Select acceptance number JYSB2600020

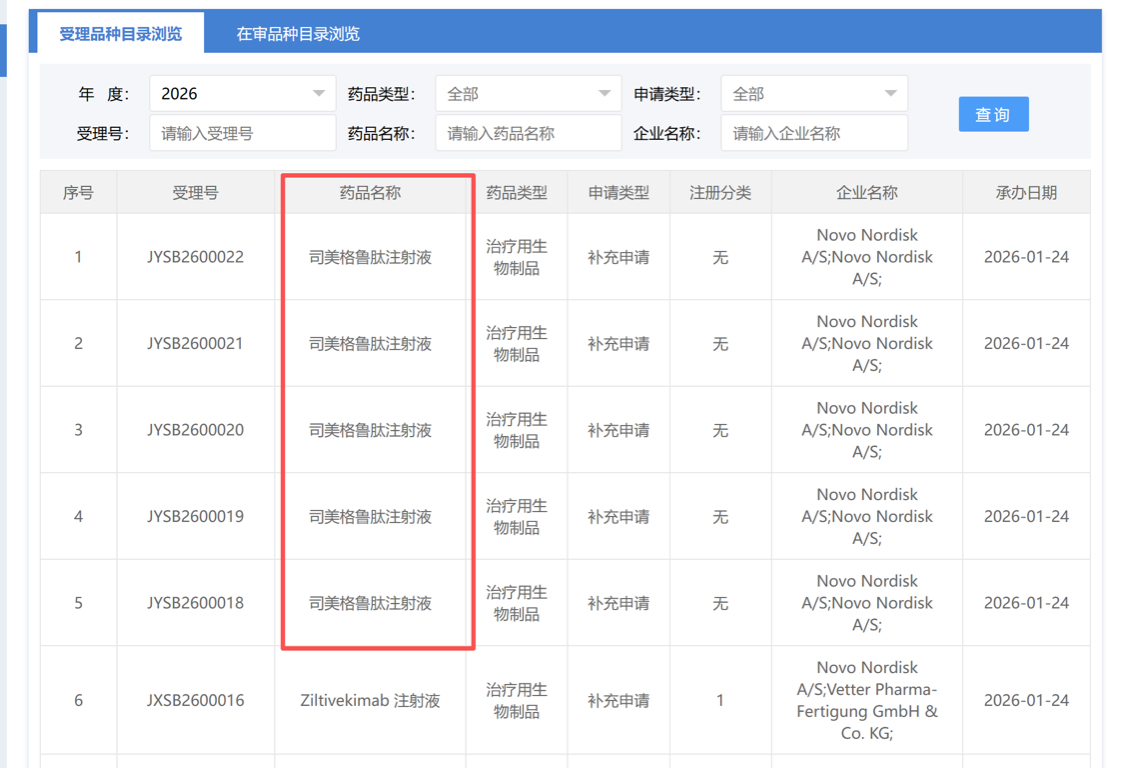tap(195, 430)
